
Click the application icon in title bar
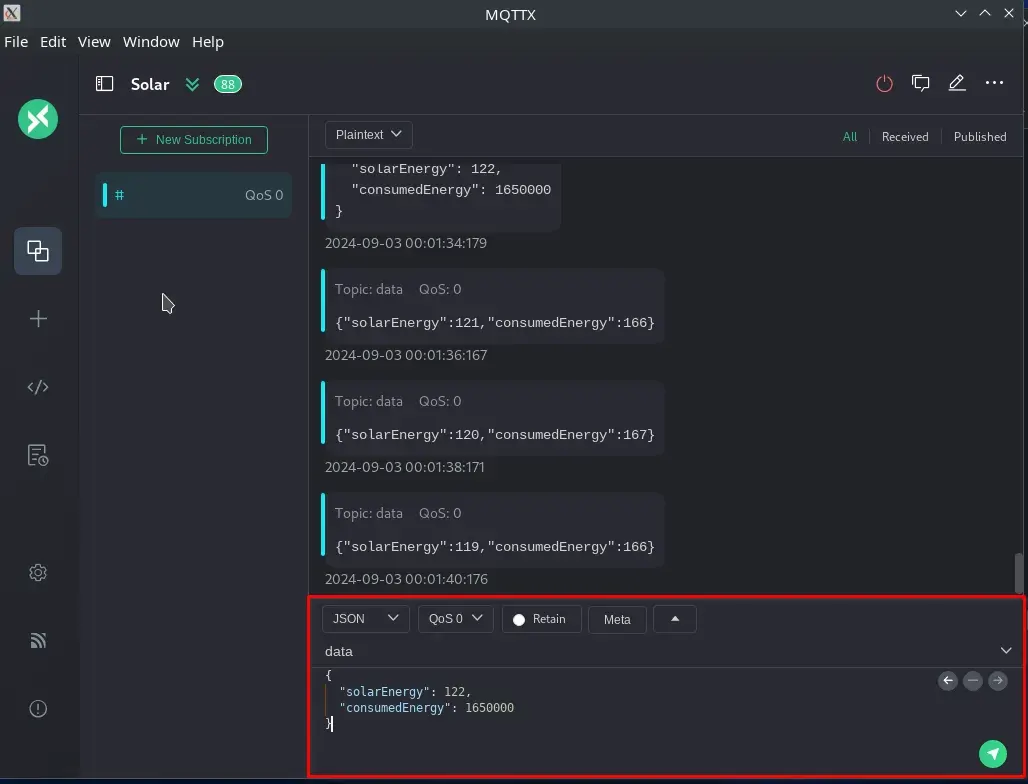coord(11,13)
